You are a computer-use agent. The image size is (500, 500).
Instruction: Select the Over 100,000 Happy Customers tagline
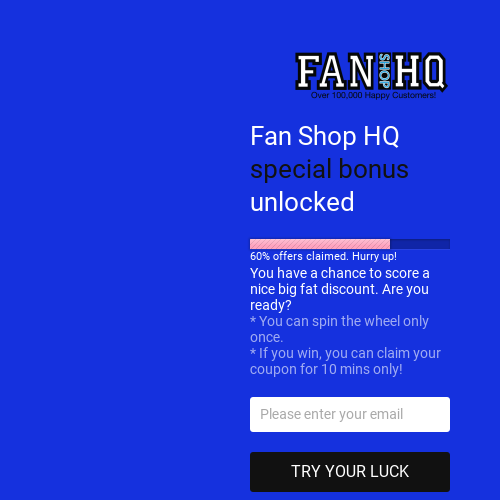click(x=373, y=95)
